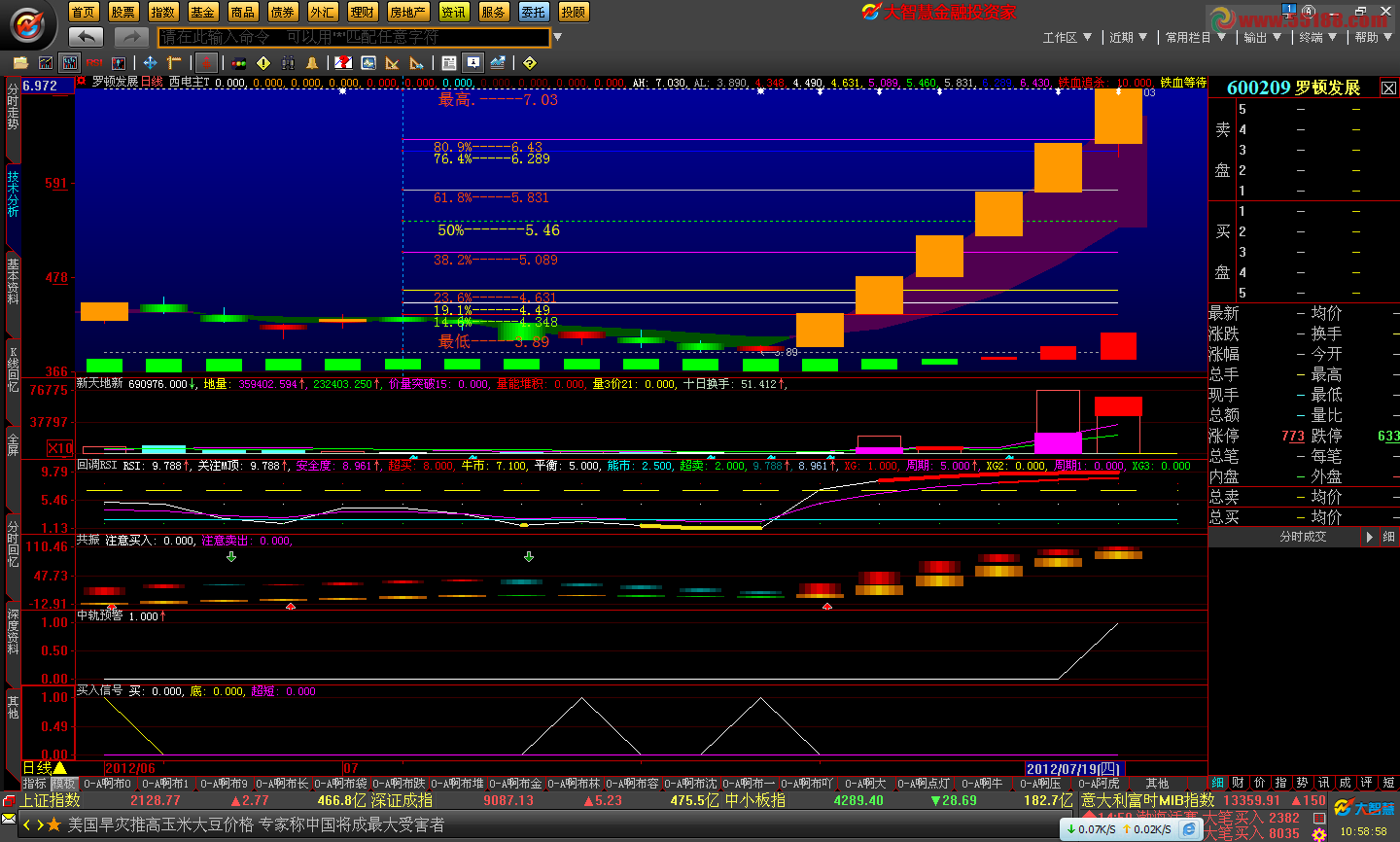Open the 外汇 menu button
This screenshot has width=1400, height=842.
pos(323,12)
